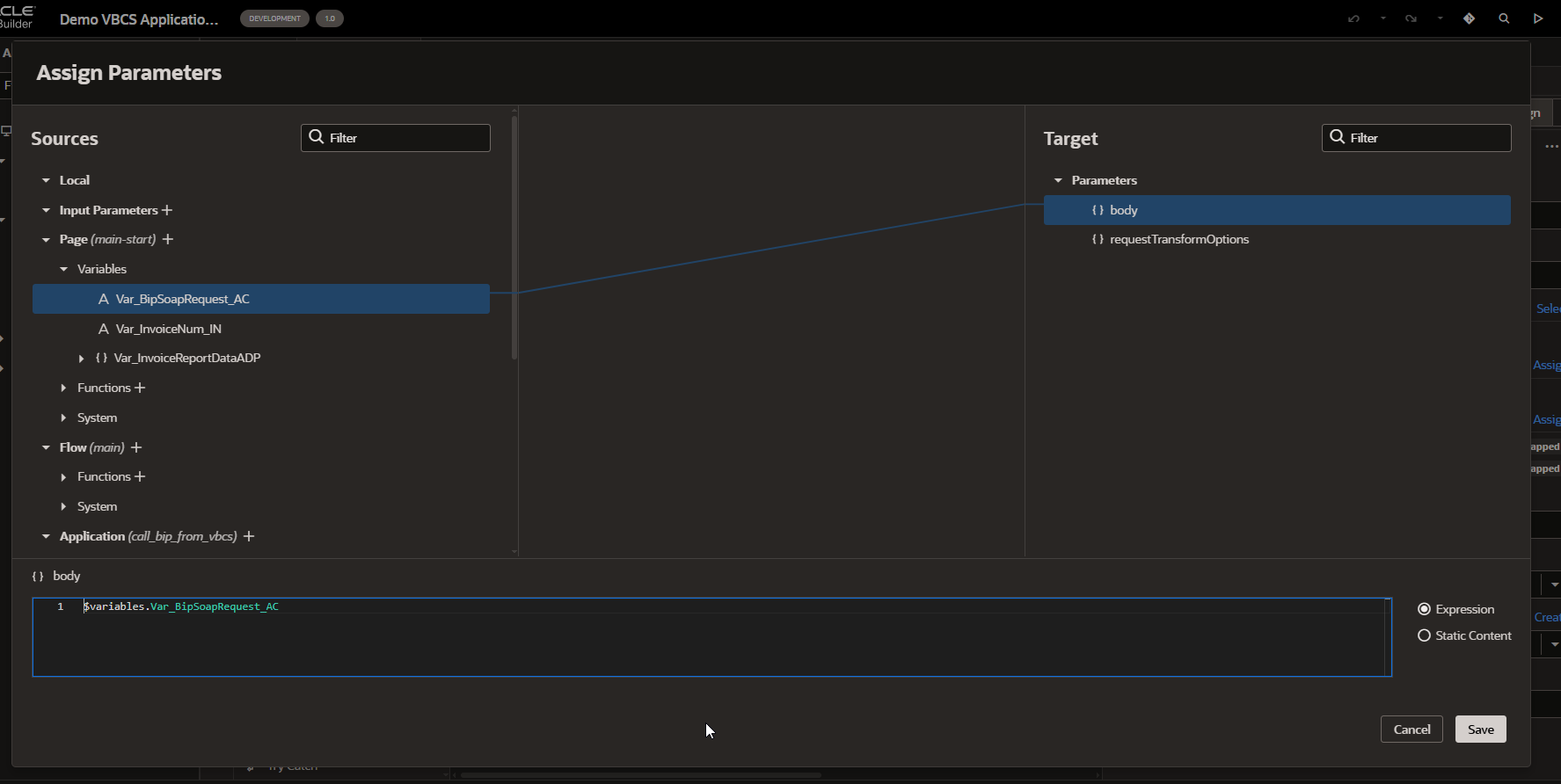Click the undo arrow icon in header

click(1353, 18)
